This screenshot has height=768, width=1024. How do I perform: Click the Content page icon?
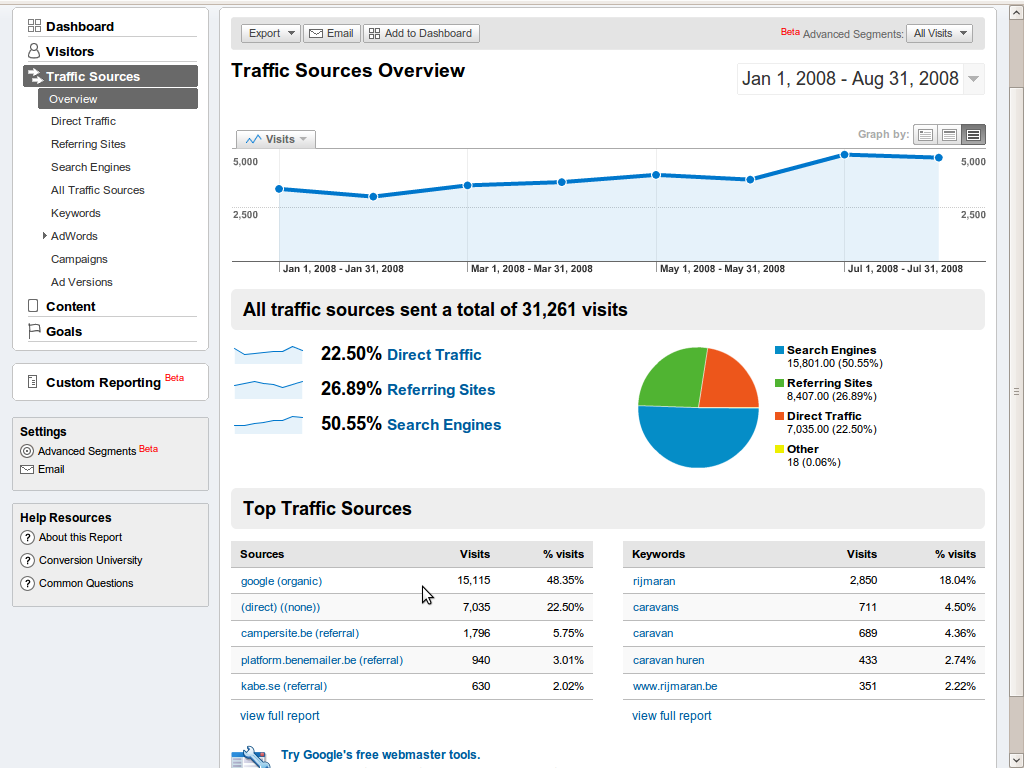point(33,306)
